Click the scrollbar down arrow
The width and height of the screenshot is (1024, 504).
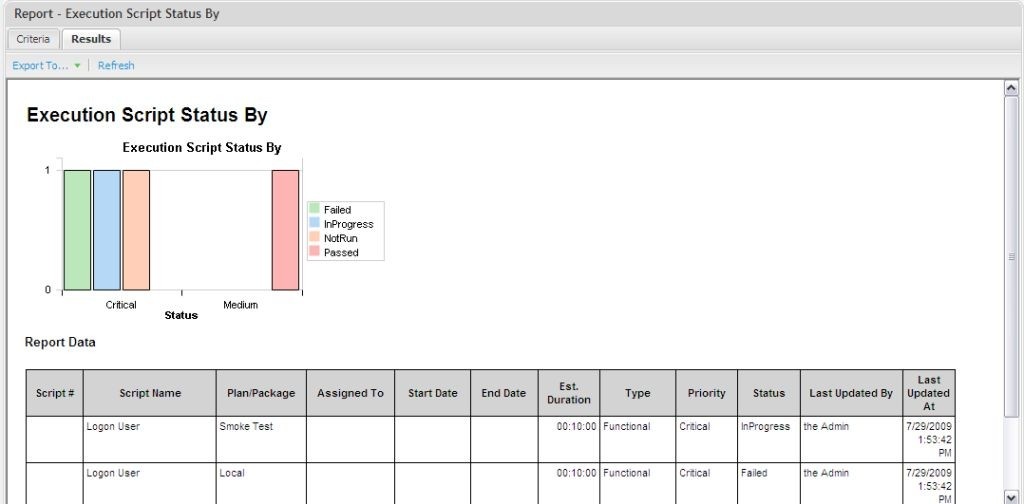click(x=1011, y=494)
